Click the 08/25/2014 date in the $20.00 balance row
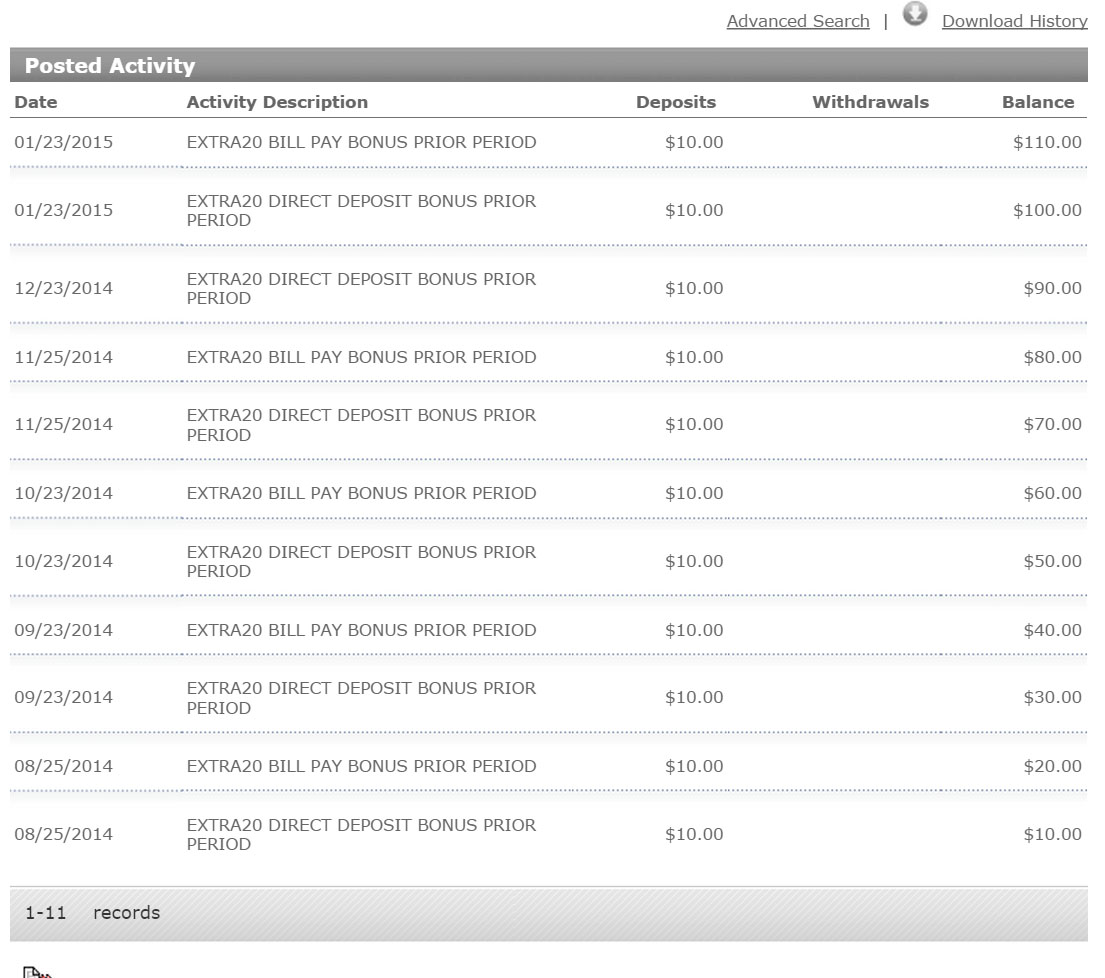Viewport: 1105px width, 978px height. click(x=63, y=766)
